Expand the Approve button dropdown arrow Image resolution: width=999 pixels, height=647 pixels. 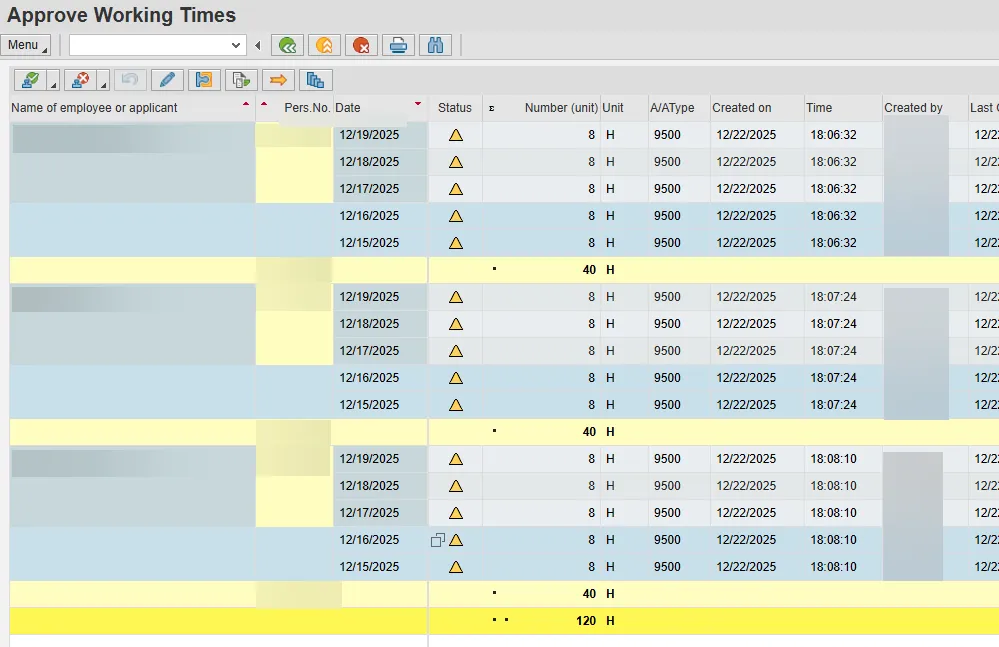53,84
